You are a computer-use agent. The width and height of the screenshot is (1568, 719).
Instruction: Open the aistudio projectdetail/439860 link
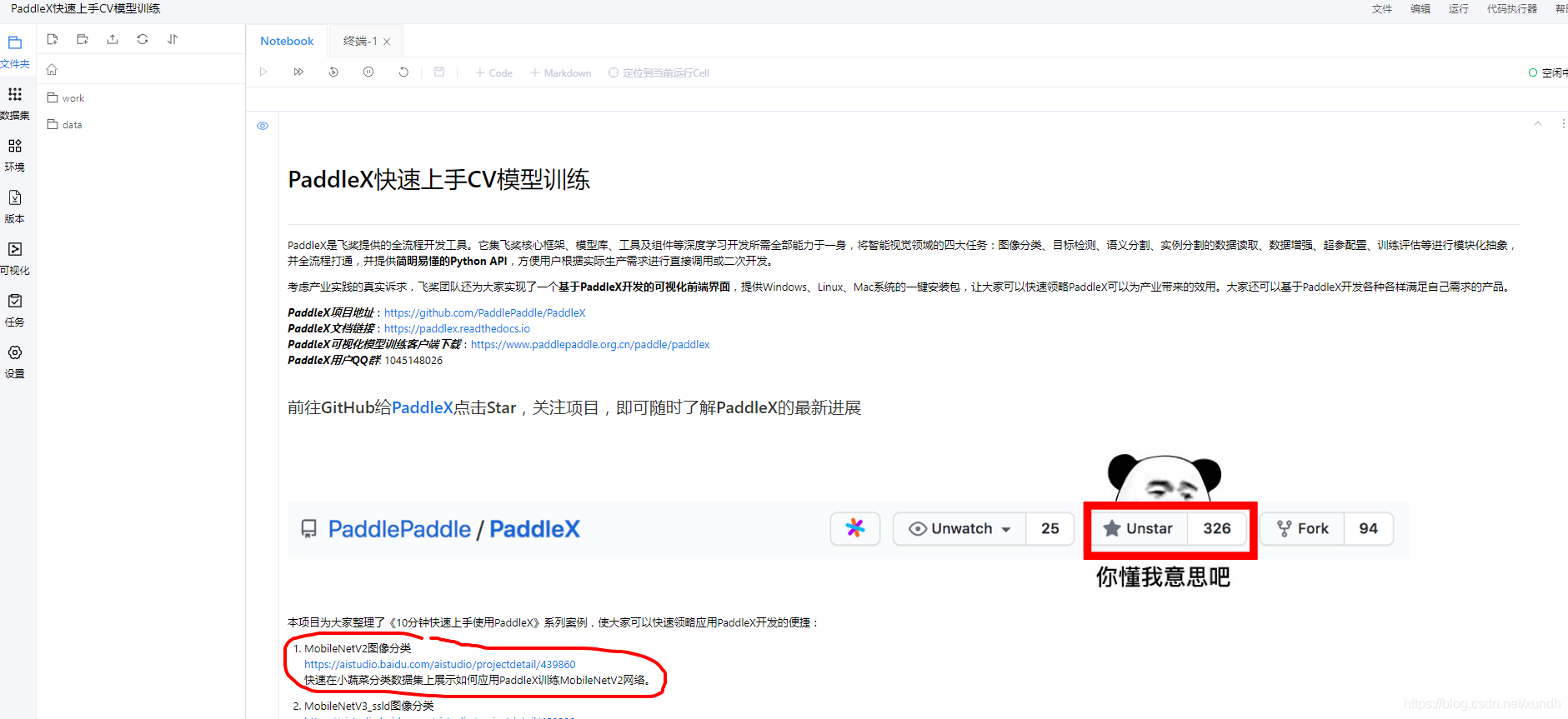pyautogui.click(x=440, y=665)
